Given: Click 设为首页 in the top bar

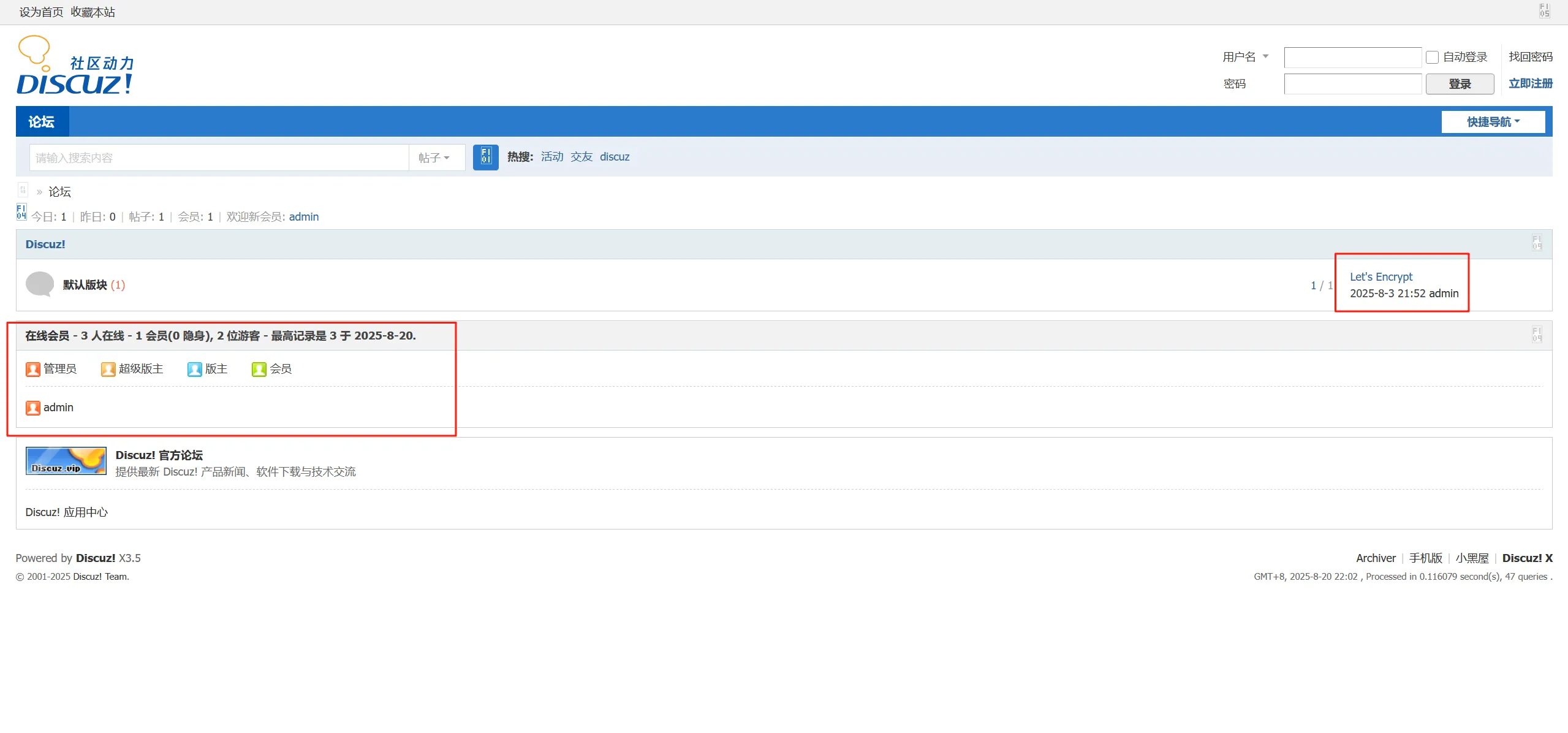Looking at the screenshot, I should tap(41, 12).
